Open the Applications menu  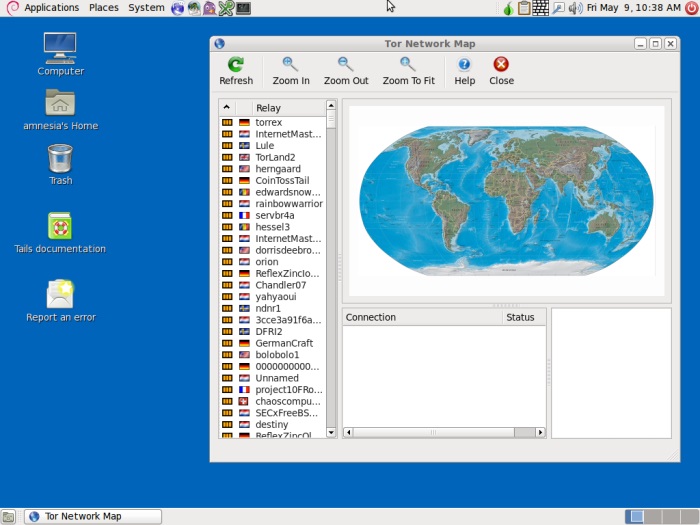click(x=51, y=8)
